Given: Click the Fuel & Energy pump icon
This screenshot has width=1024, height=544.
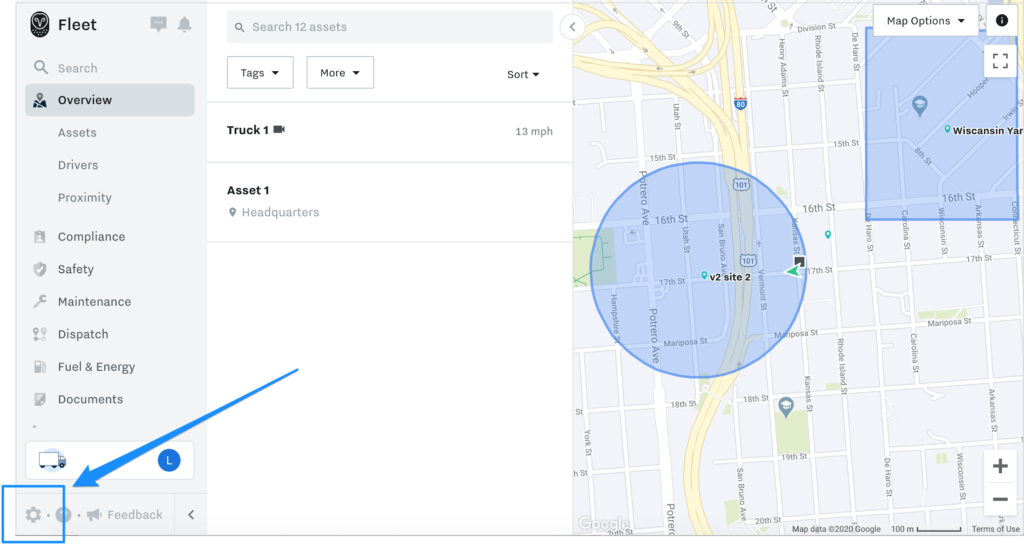Looking at the screenshot, I should point(40,367).
